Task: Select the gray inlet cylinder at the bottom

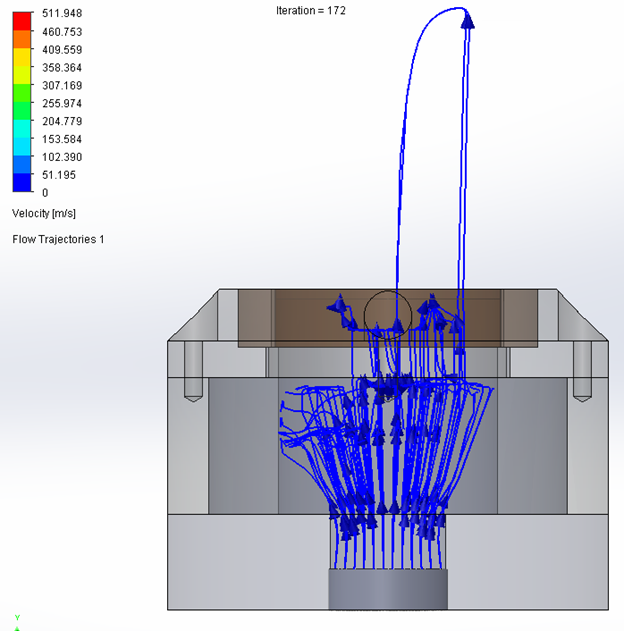Action: coord(388,589)
